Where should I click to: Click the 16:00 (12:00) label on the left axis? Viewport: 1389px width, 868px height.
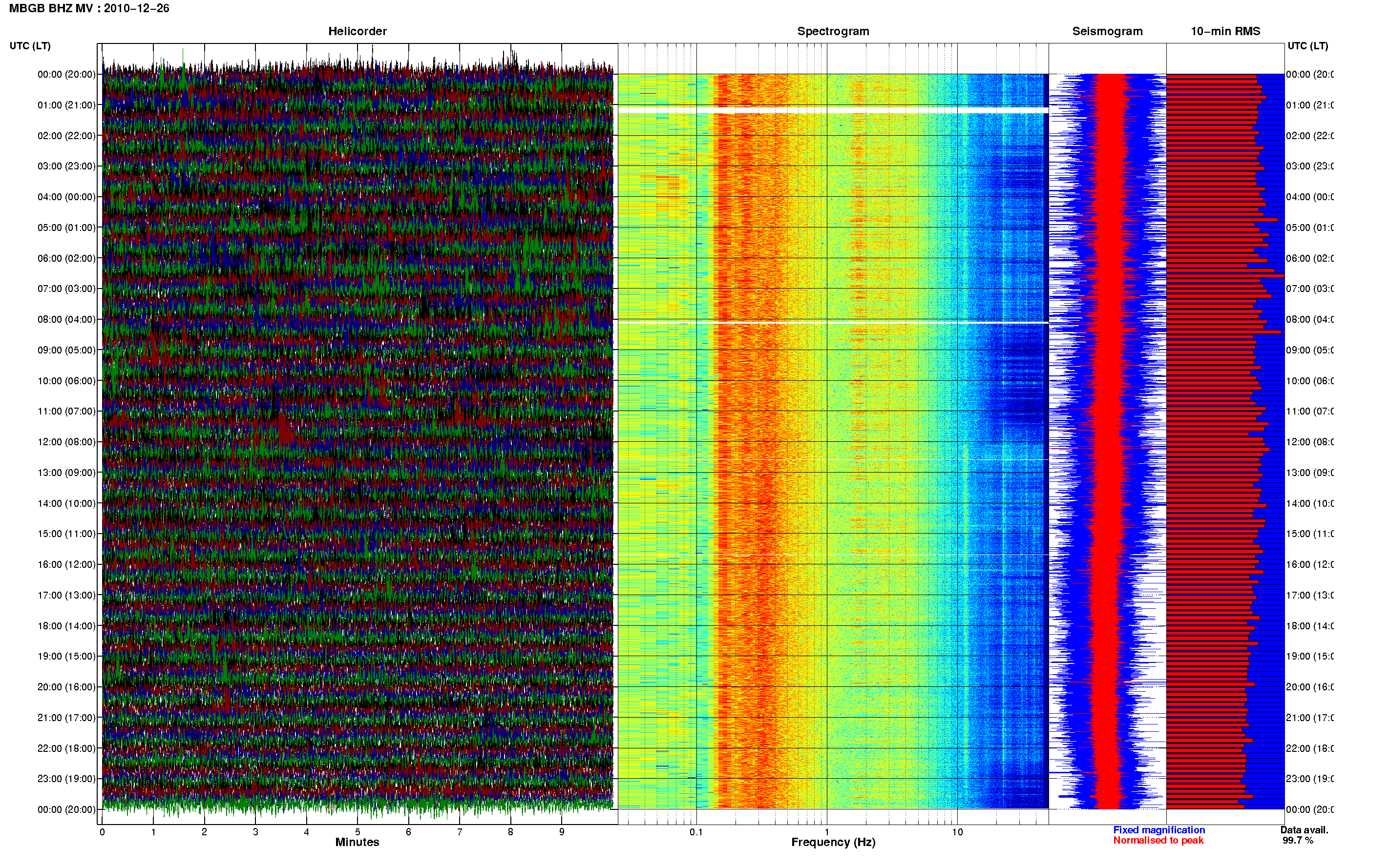coord(66,564)
